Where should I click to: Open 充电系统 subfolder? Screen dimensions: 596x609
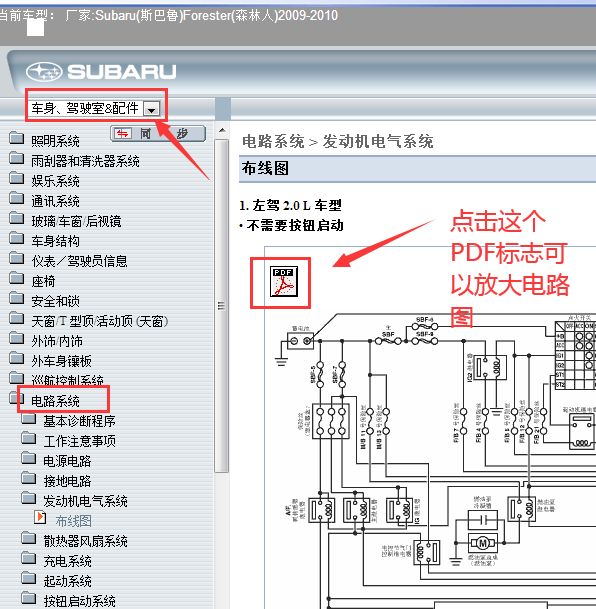[x=68, y=562]
